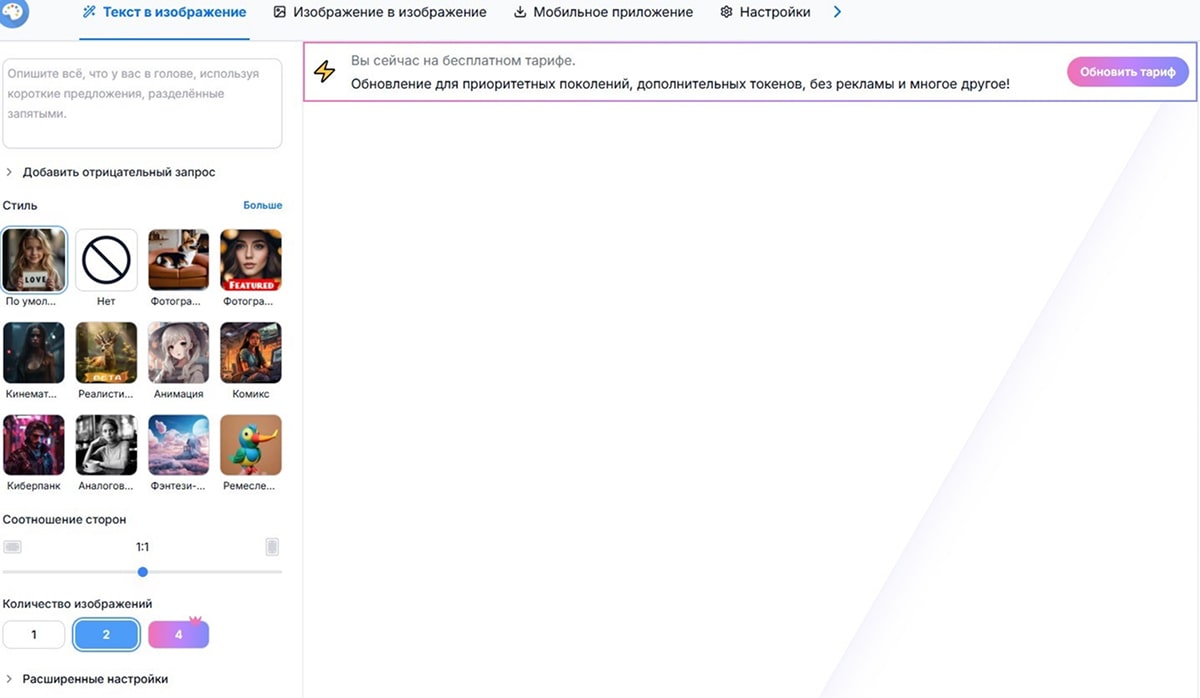
Task: Click the palette app logo icon
Action: [15, 12]
